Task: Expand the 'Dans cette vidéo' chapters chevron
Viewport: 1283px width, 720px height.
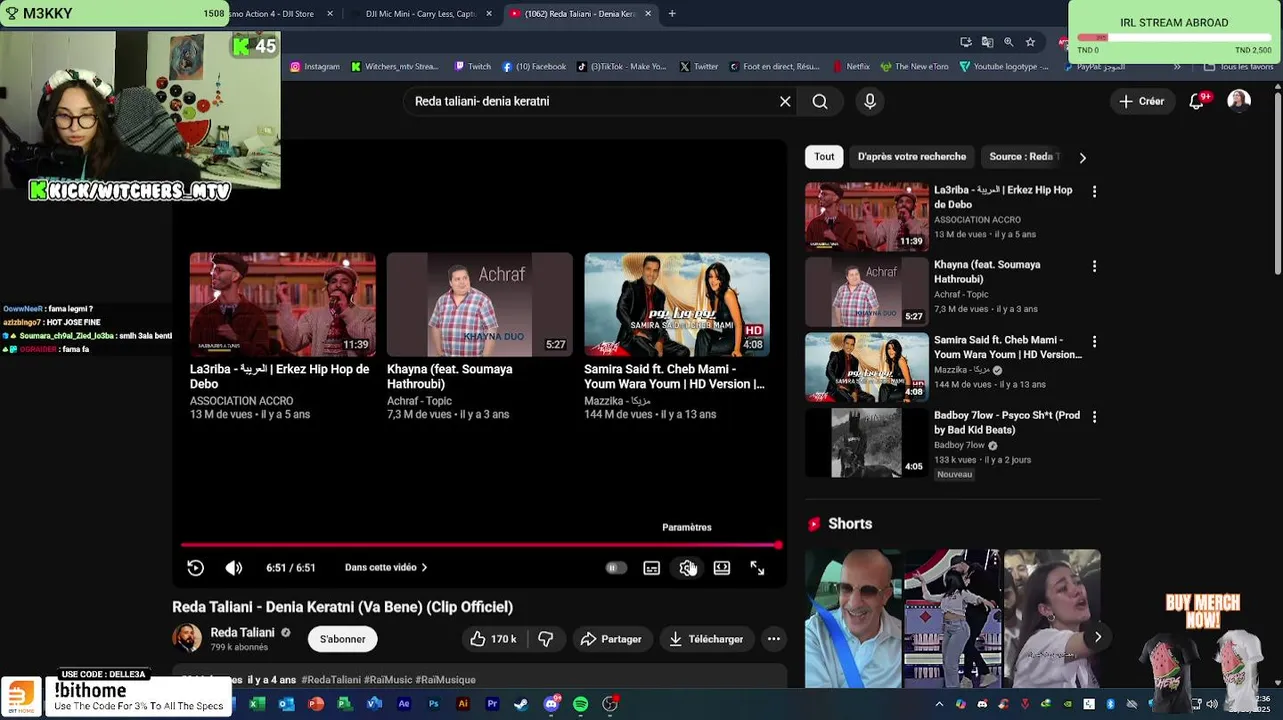Action: click(424, 568)
